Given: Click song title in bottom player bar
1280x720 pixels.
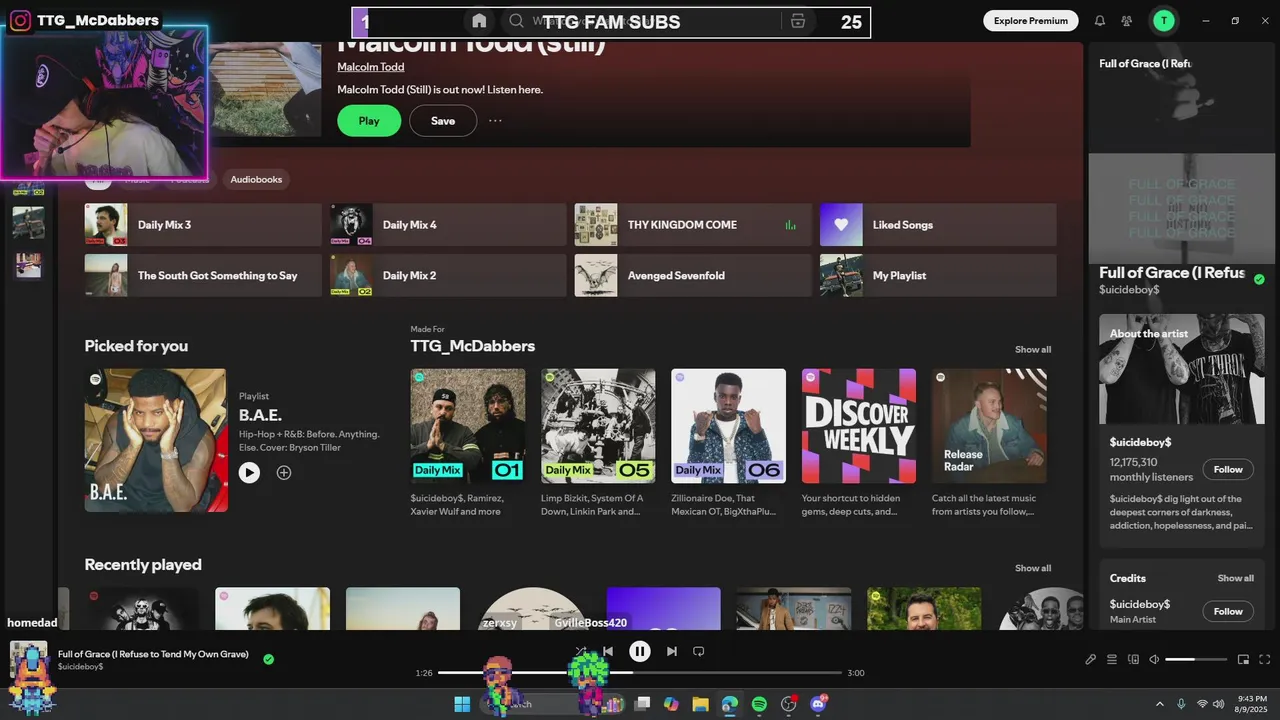Looking at the screenshot, I should click(x=153, y=654).
